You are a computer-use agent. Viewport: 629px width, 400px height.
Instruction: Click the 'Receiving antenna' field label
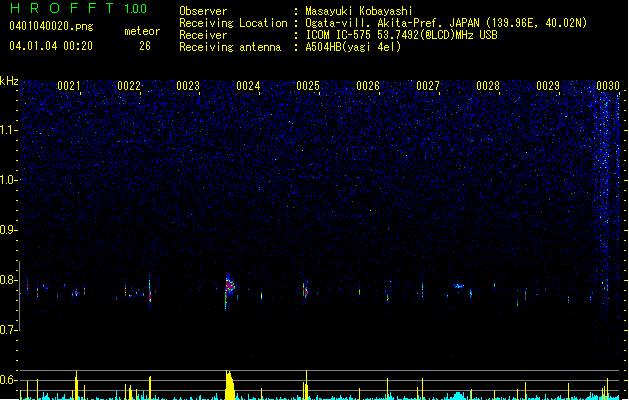230,47
